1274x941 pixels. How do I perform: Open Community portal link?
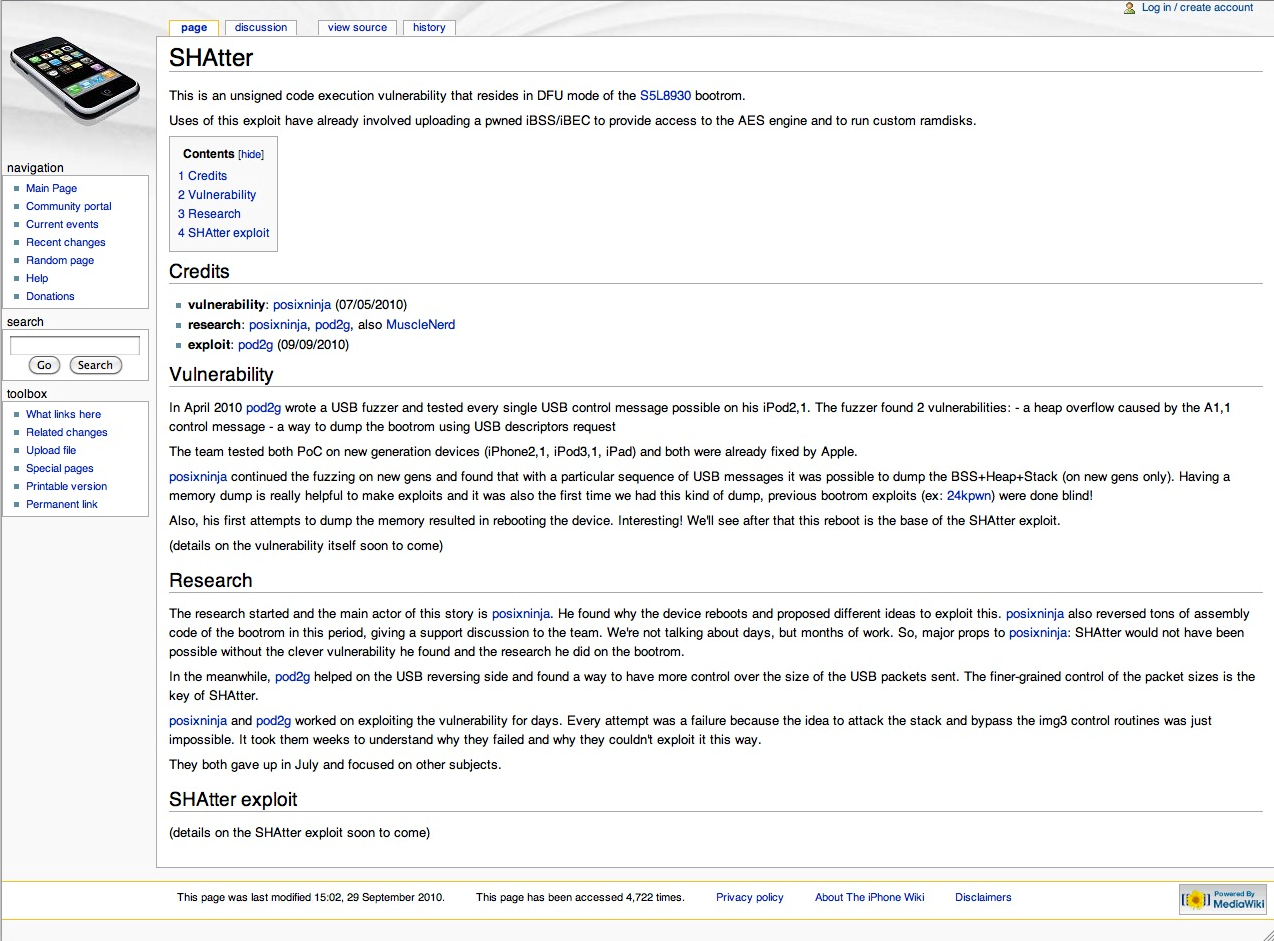pos(69,207)
